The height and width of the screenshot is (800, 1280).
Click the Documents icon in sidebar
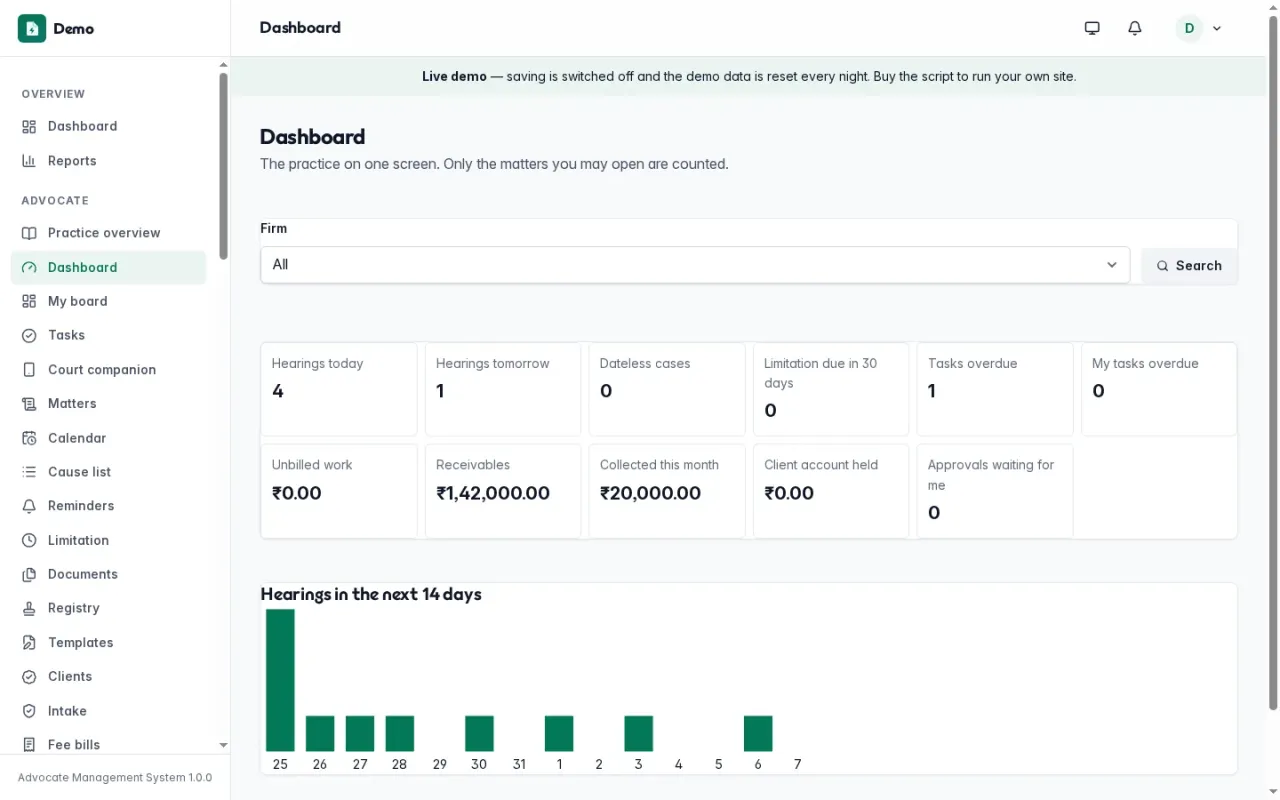coord(29,575)
